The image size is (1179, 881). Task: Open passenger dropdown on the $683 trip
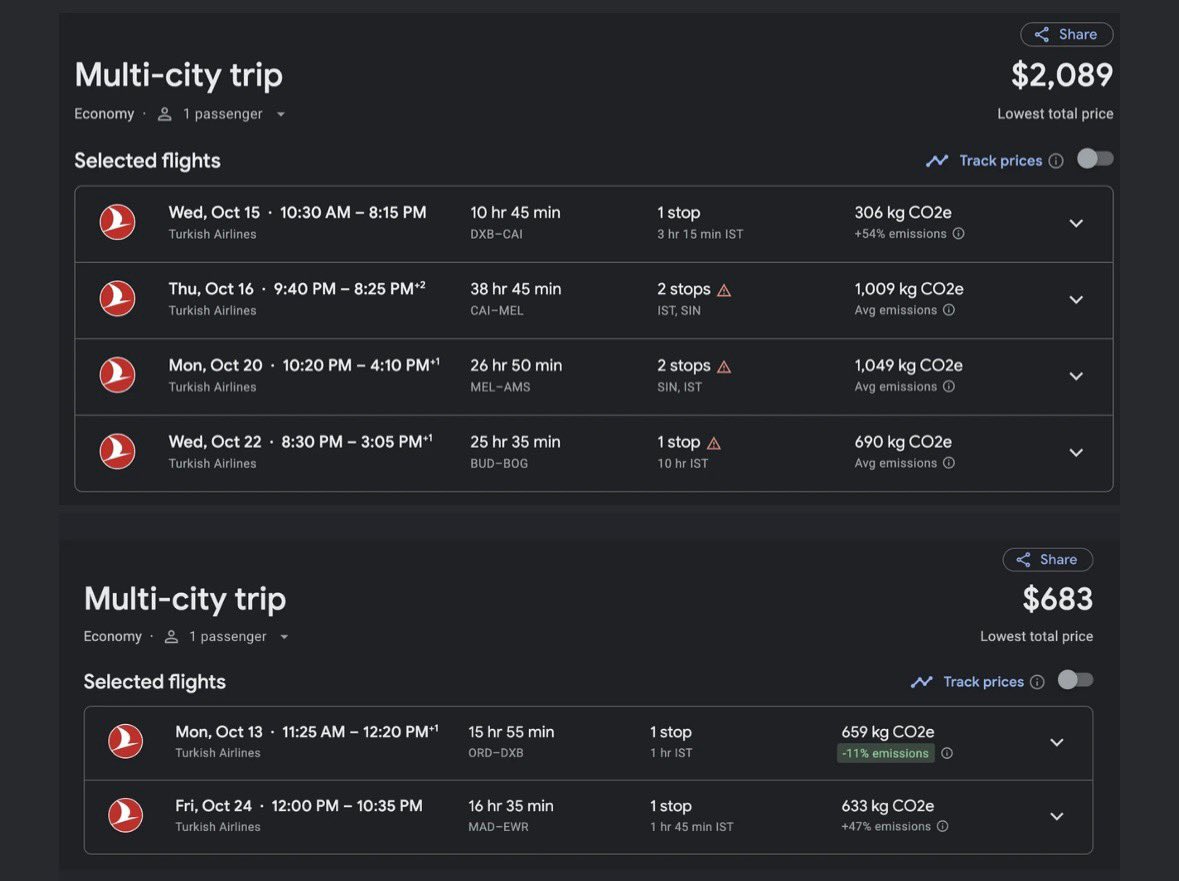click(x=284, y=637)
